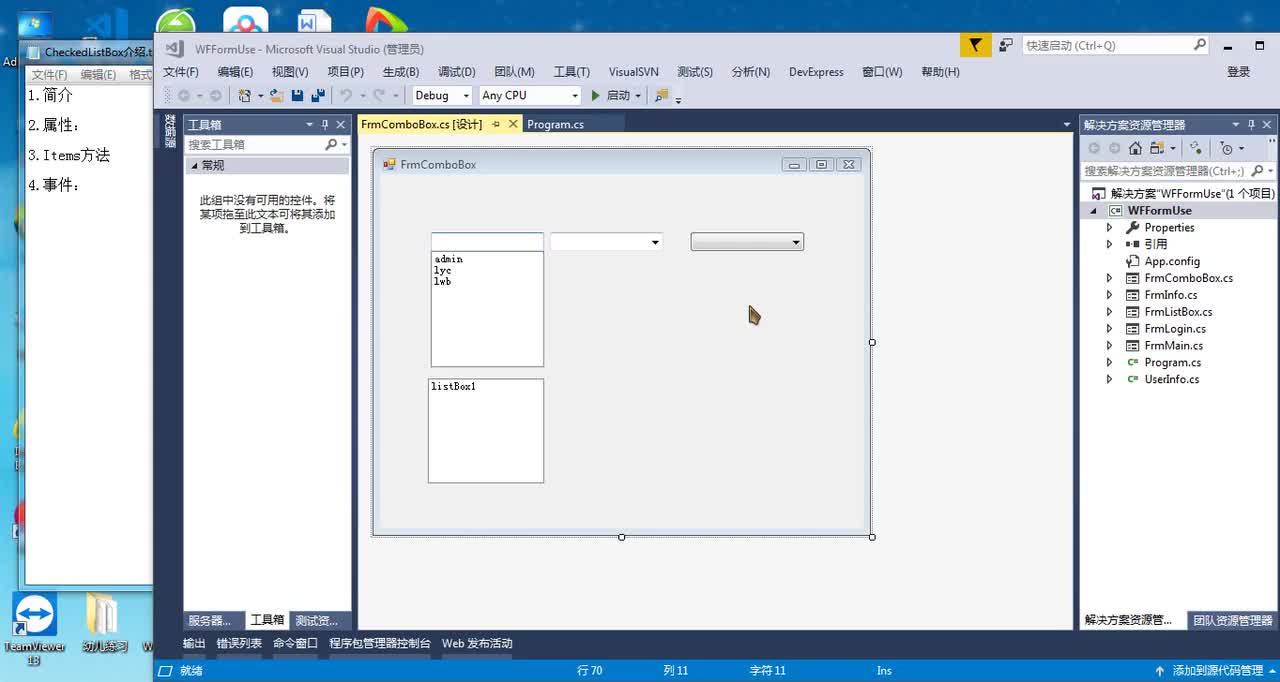This screenshot has height=682, width=1280.
Task: Open the 输出 panel tab
Action: 194,643
